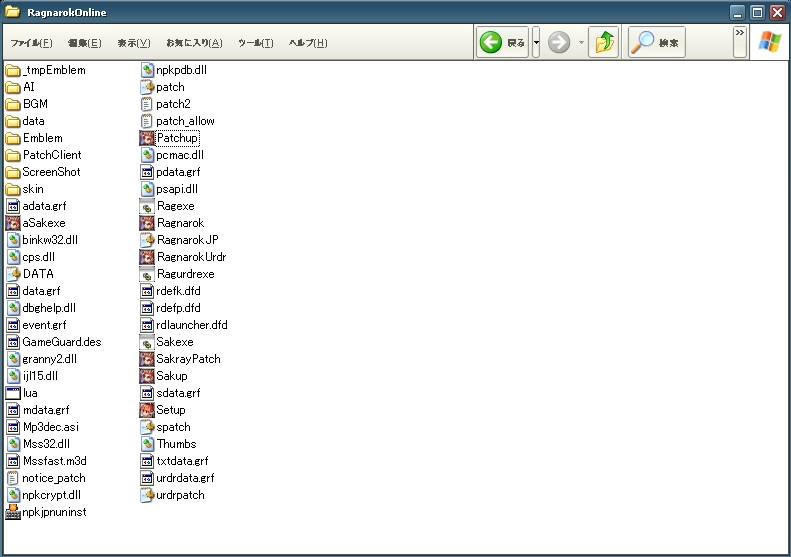Screen dimensions: 791x557
Task: Select the RagnarokUrdr application icon
Action: [x=147, y=257]
